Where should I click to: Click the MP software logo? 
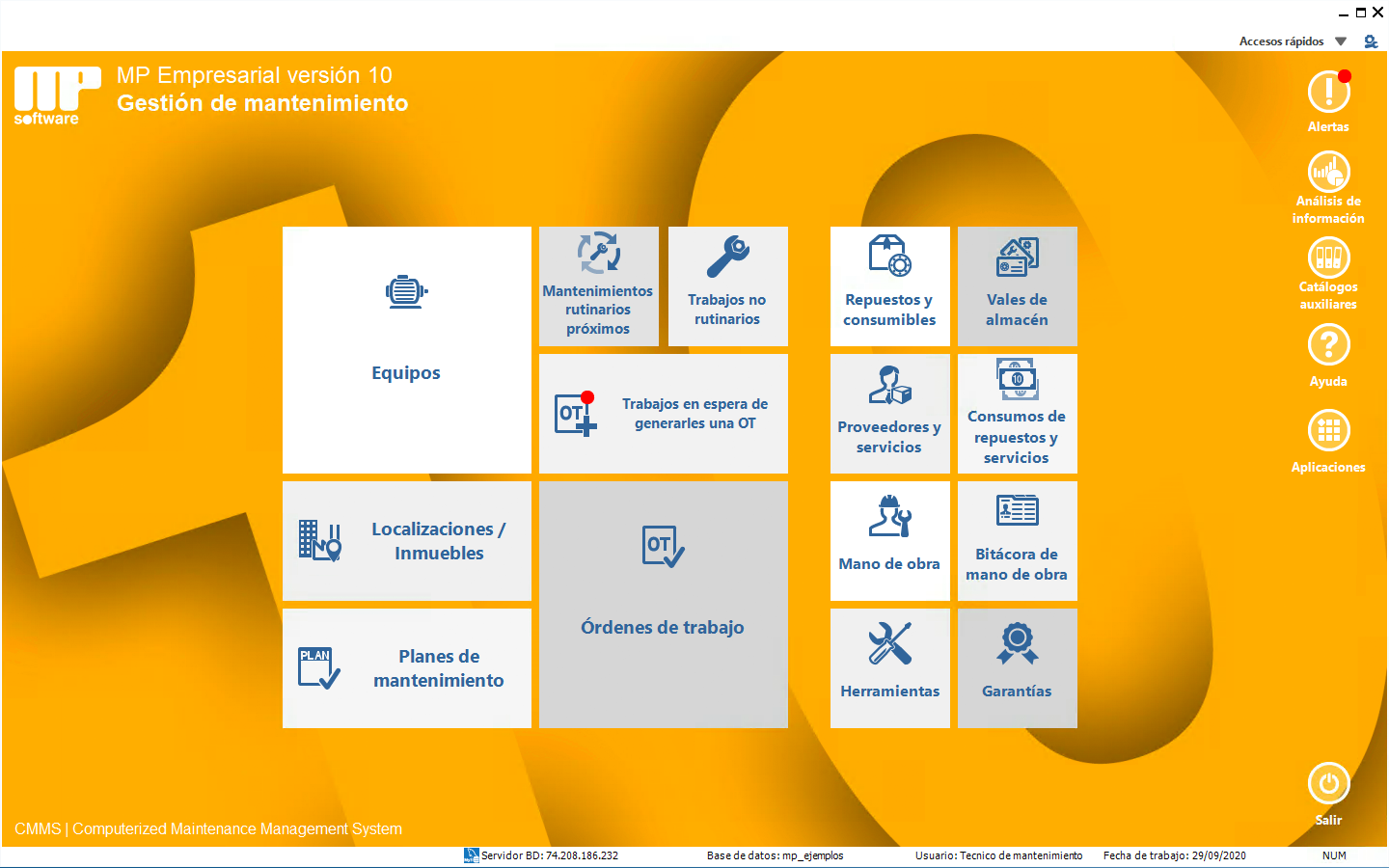(57, 95)
